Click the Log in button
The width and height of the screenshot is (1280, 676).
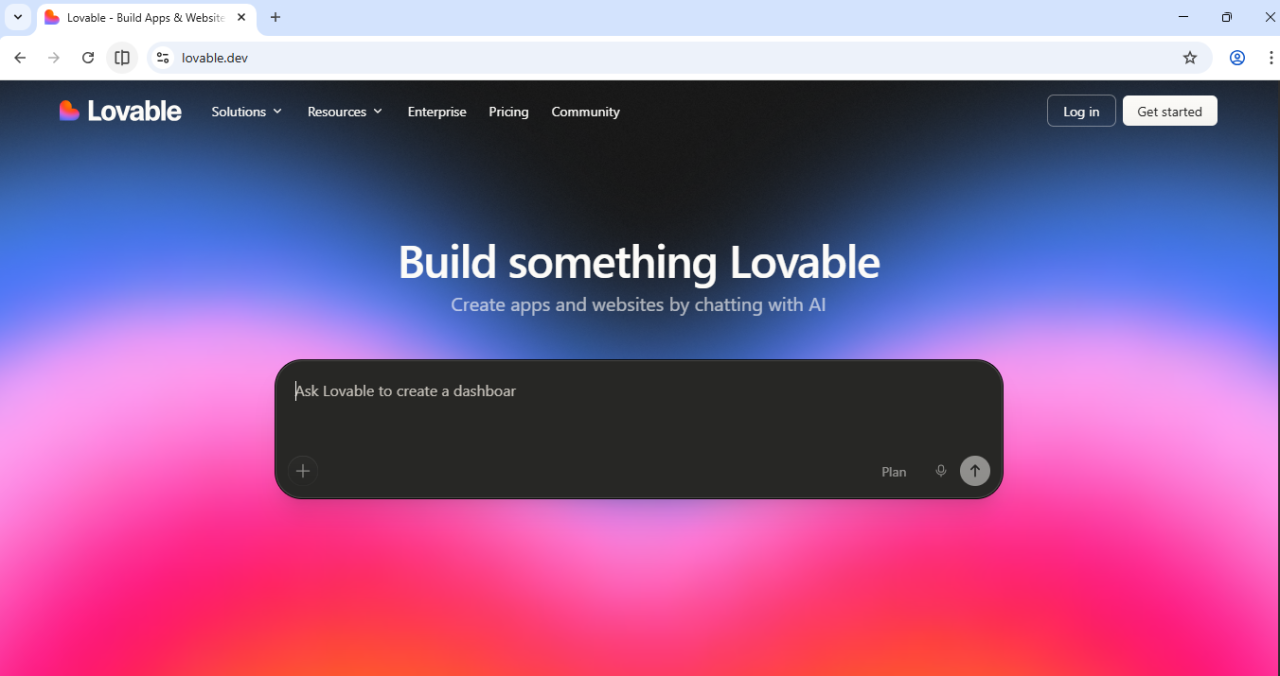click(x=1081, y=111)
